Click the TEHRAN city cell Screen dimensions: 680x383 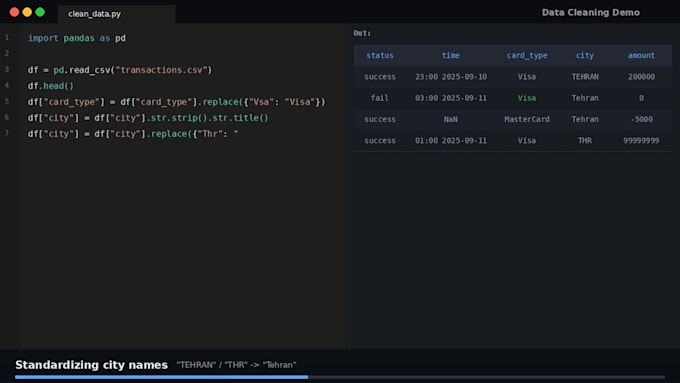click(585, 77)
